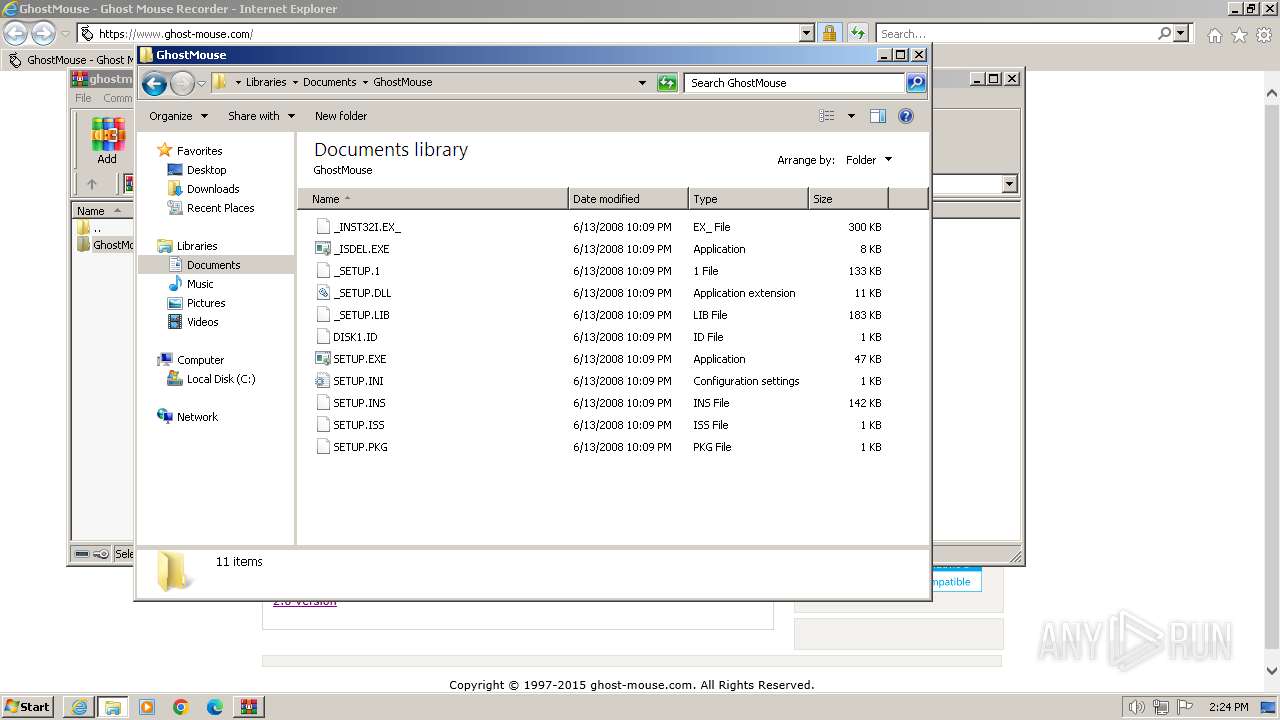Click the _ISDEL.EXE file icon
The image size is (1280, 720).
[323, 249]
